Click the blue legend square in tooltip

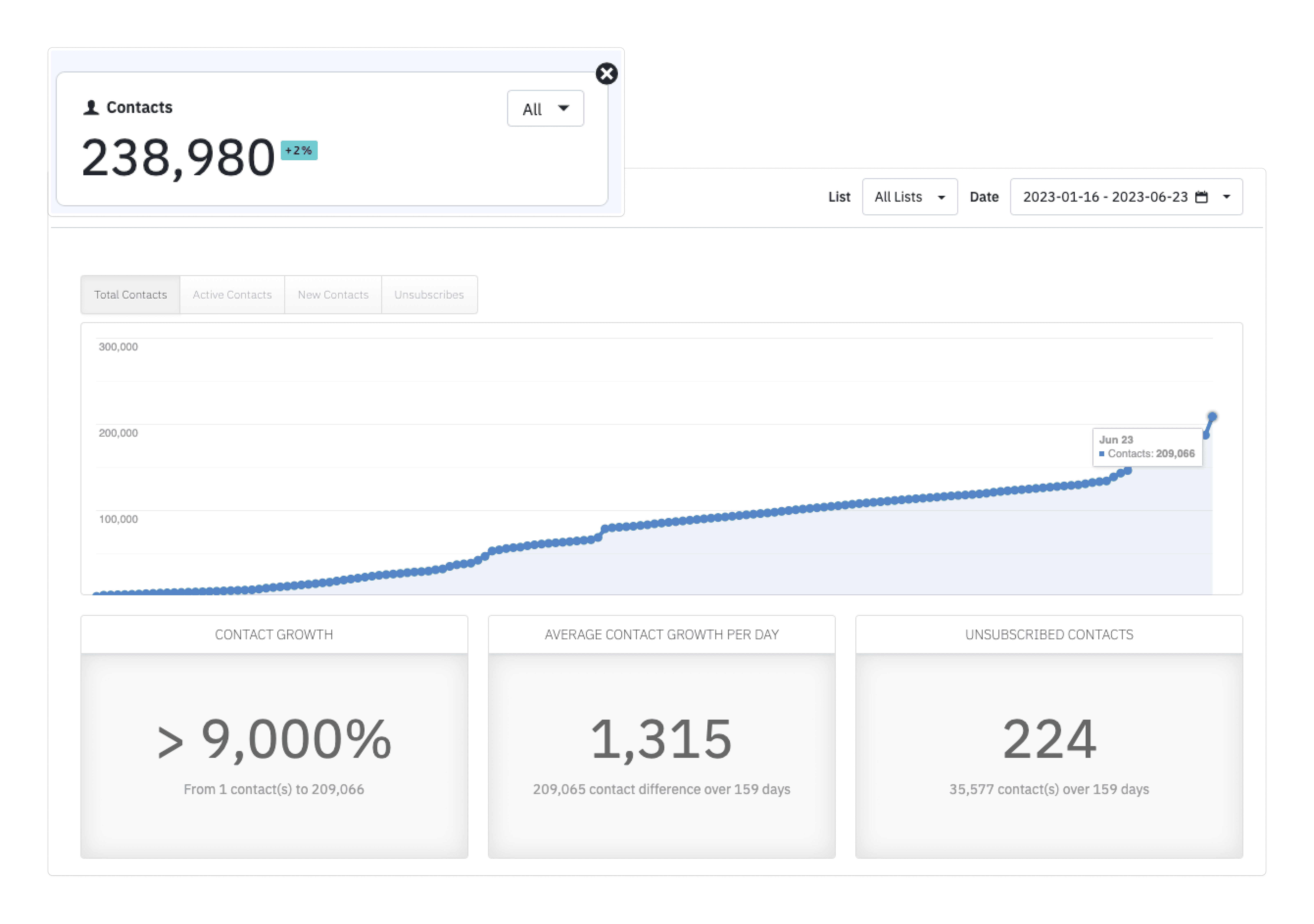point(1102,454)
